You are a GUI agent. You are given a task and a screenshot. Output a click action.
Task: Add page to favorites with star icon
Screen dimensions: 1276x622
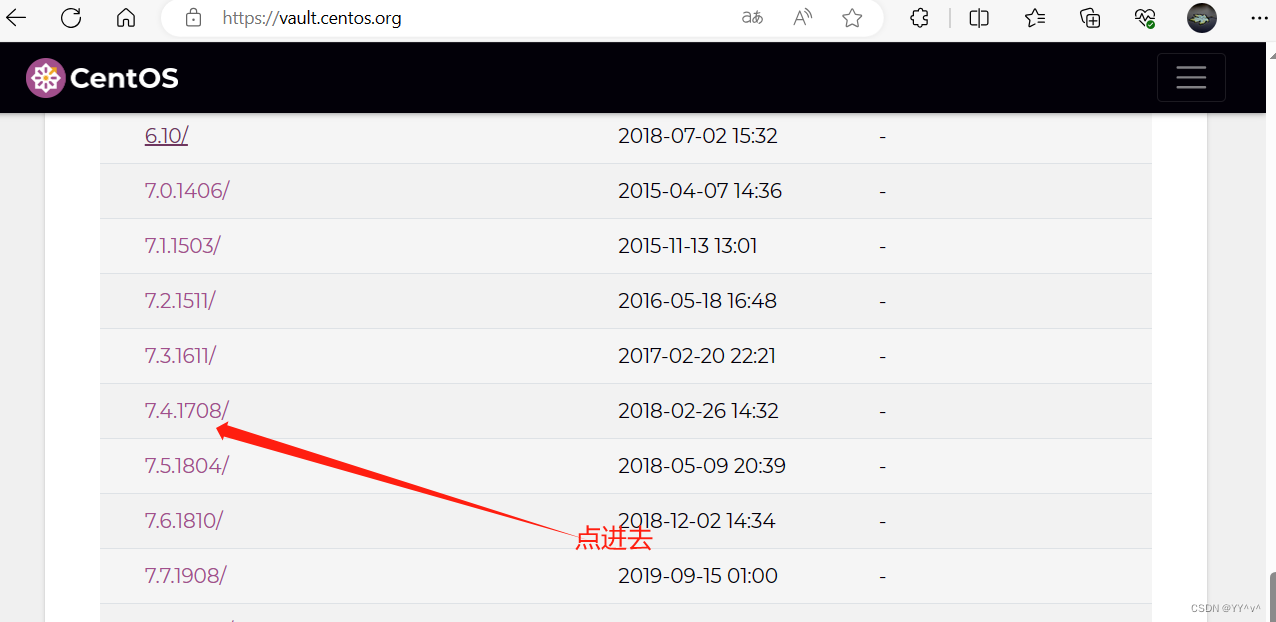click(x=852, y=18)
